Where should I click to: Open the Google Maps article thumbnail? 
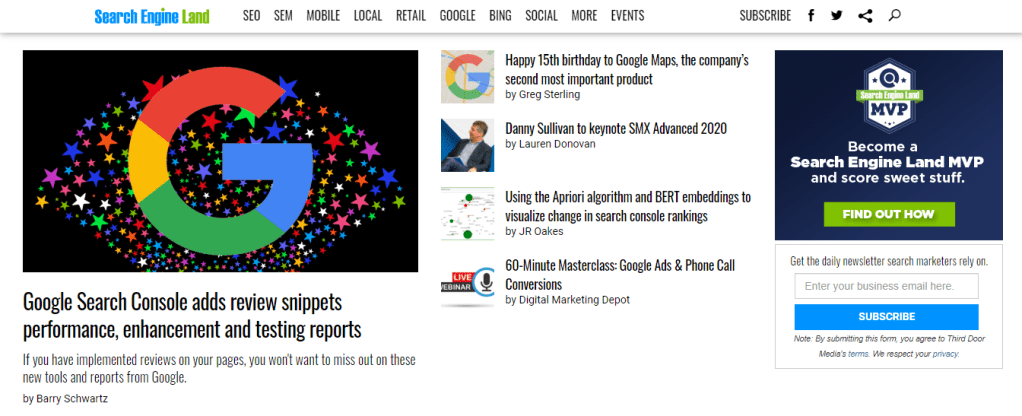pyautogui.click(x=467, y=77)
